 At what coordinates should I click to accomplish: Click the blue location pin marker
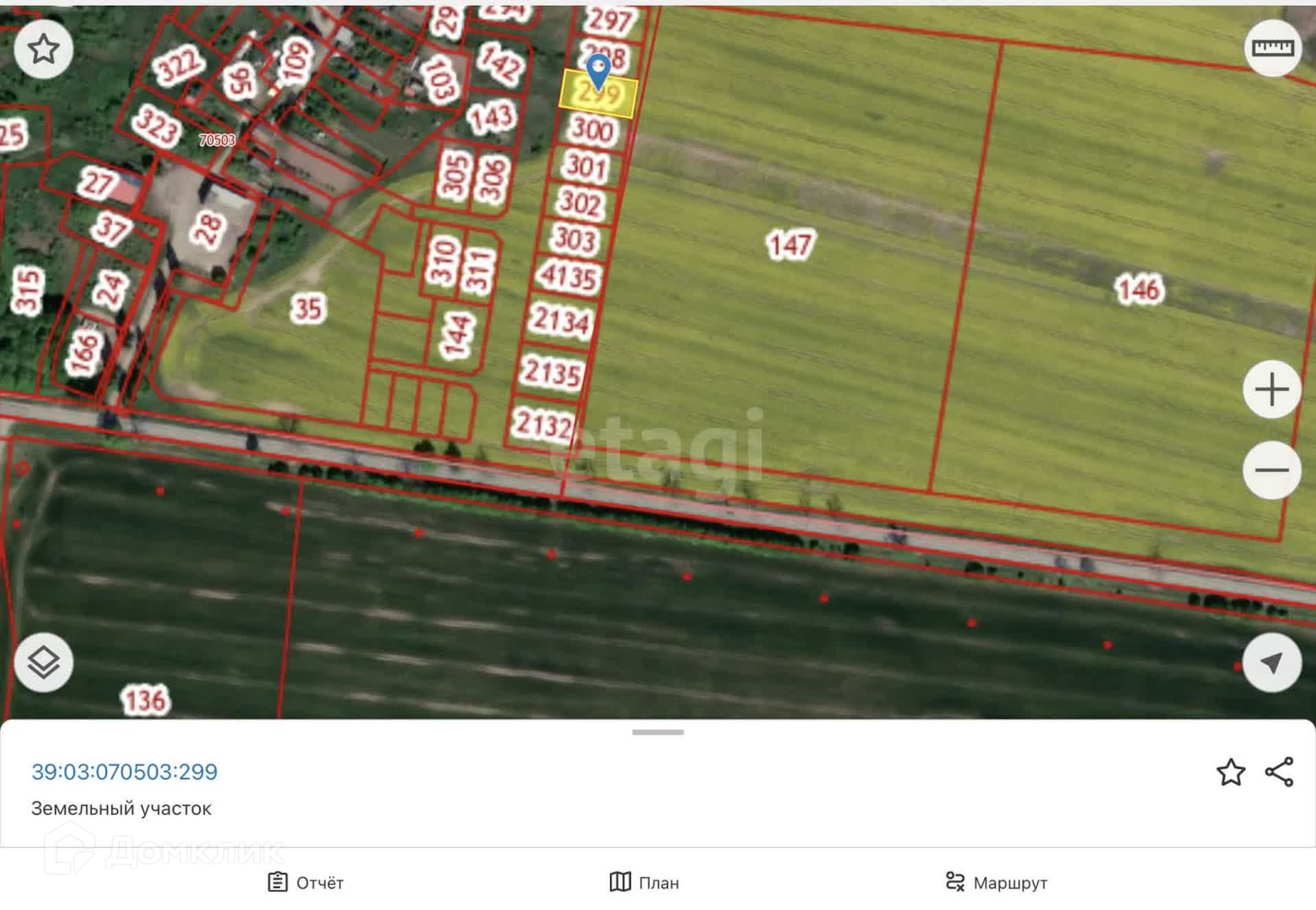598,71
